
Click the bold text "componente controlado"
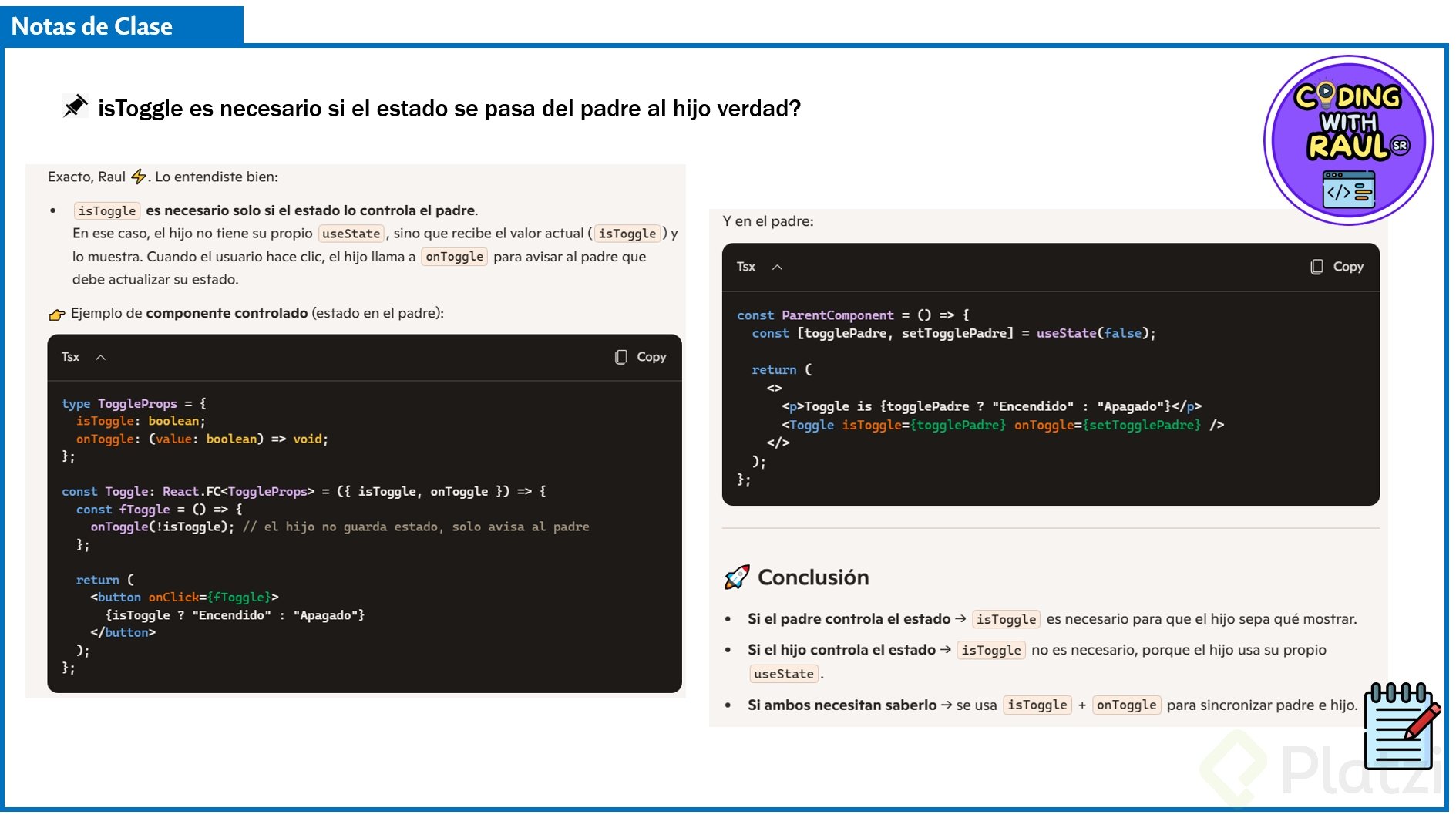[x=227, y=313]
